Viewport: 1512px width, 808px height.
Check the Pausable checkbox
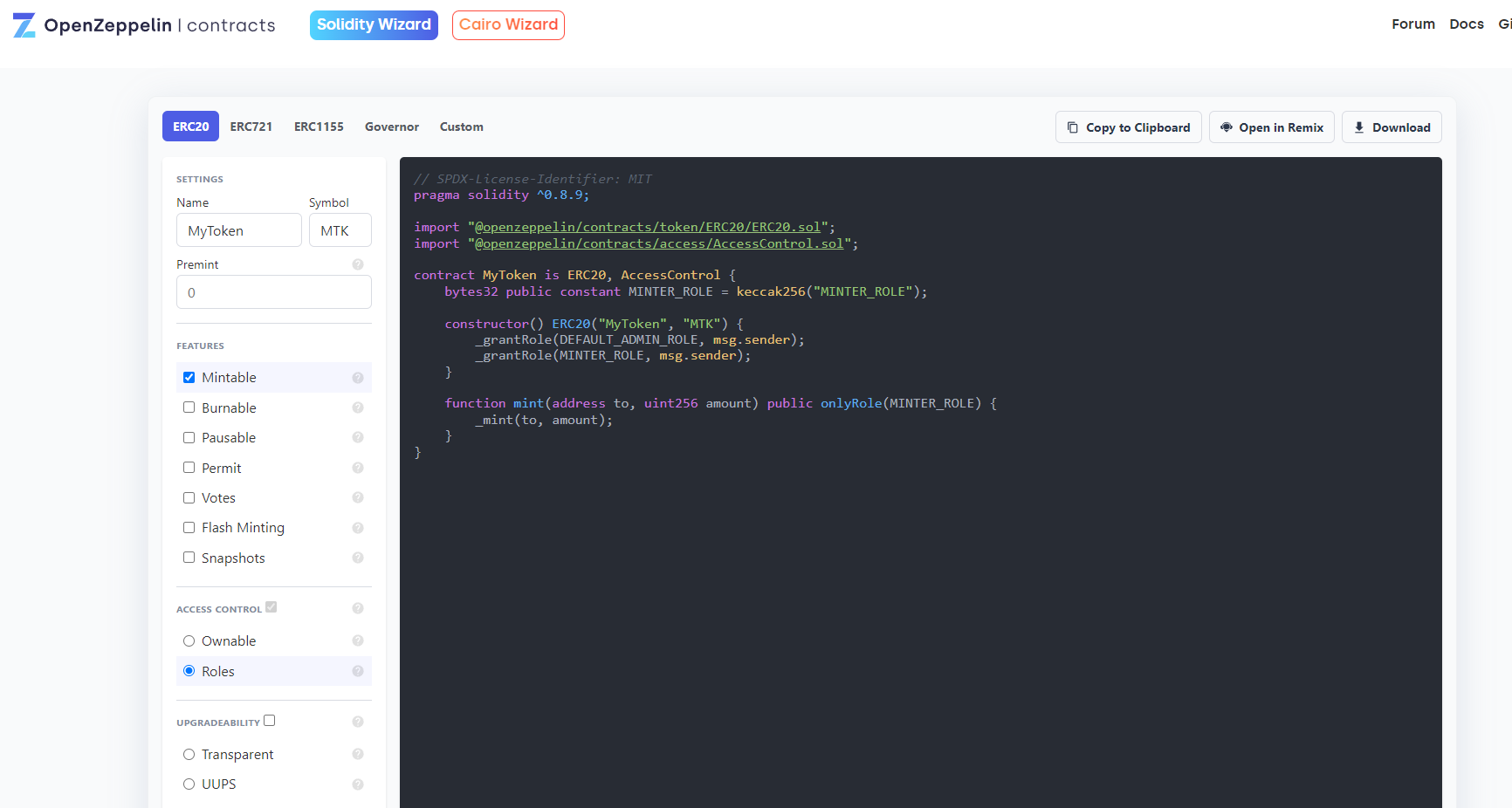[x=189, y=437]
